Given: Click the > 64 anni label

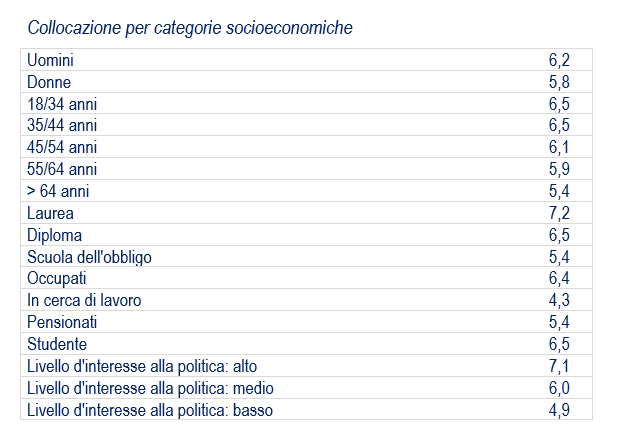Looking at the screenshot, I should [58, 191].
